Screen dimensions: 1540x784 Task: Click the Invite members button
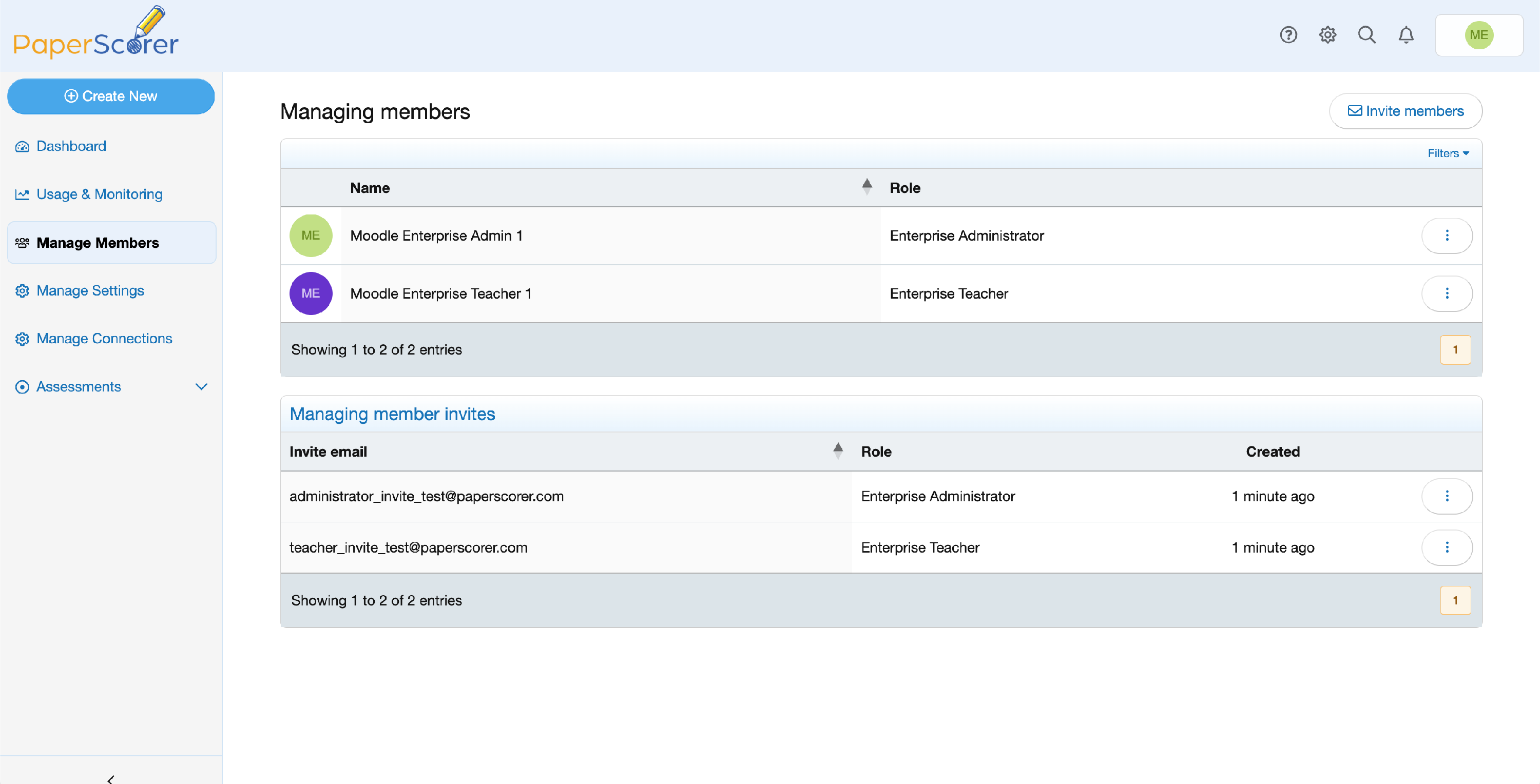pos(1406,111)
